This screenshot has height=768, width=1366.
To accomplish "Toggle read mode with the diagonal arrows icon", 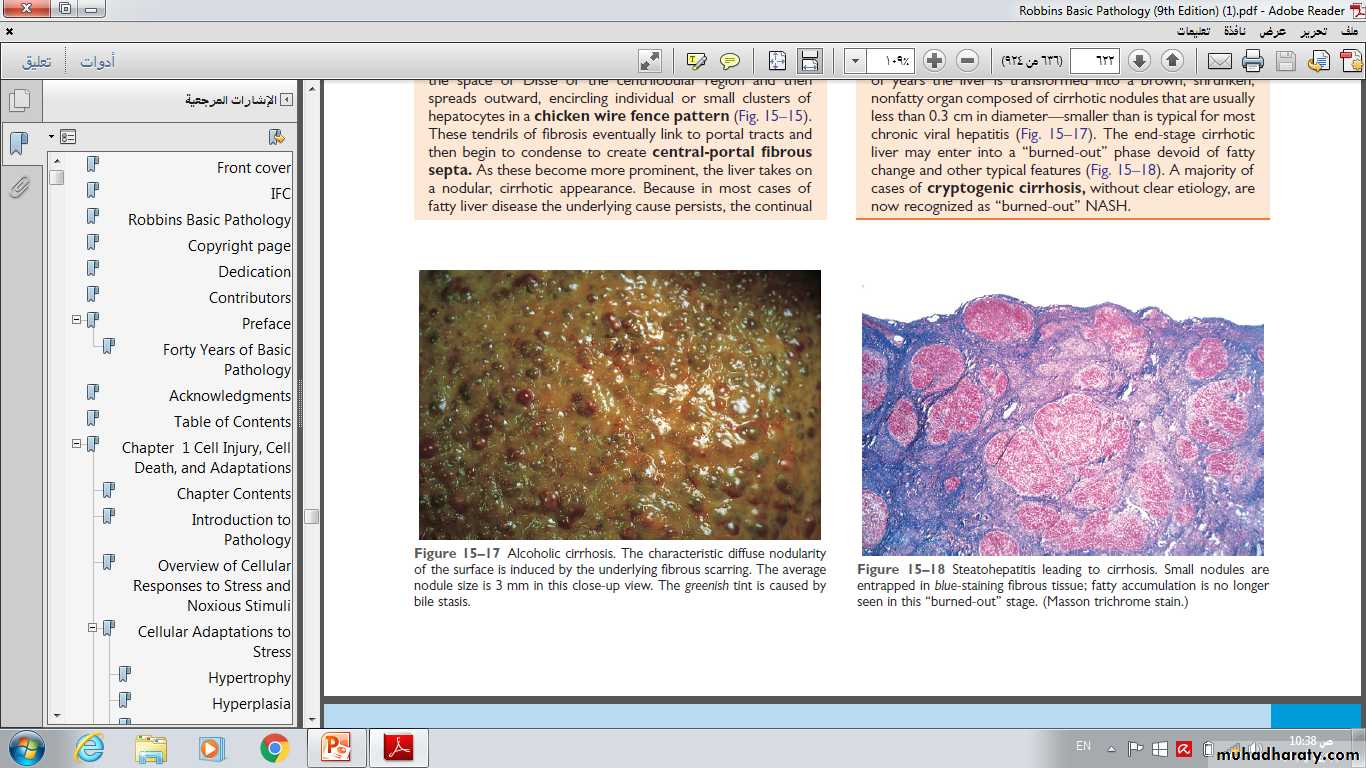I will click(650, 61).
